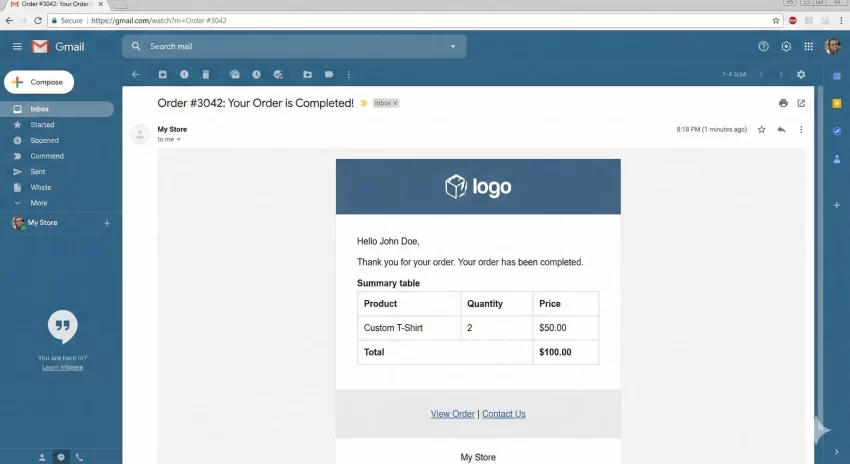Open settings gear in header
The image size is (850, 464).
click(x=786, y=47)
